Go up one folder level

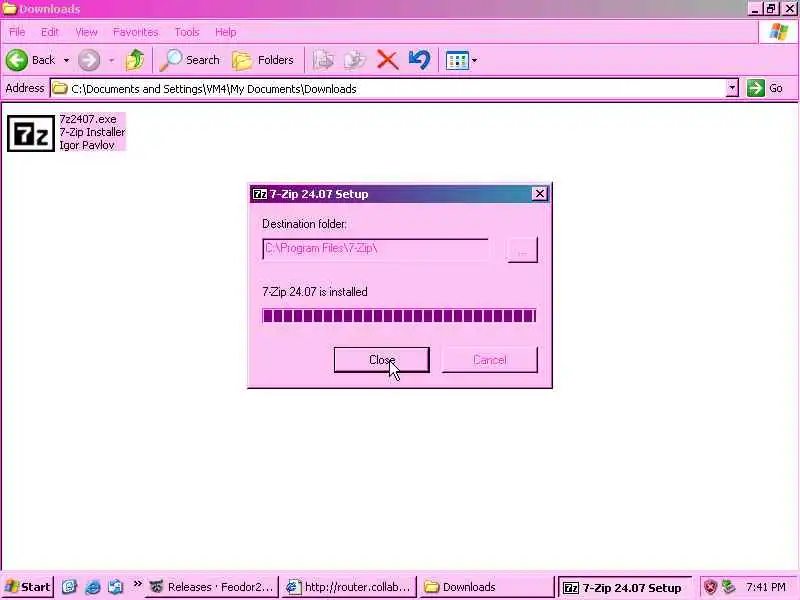pyautogui.click(x=135, y=60)
